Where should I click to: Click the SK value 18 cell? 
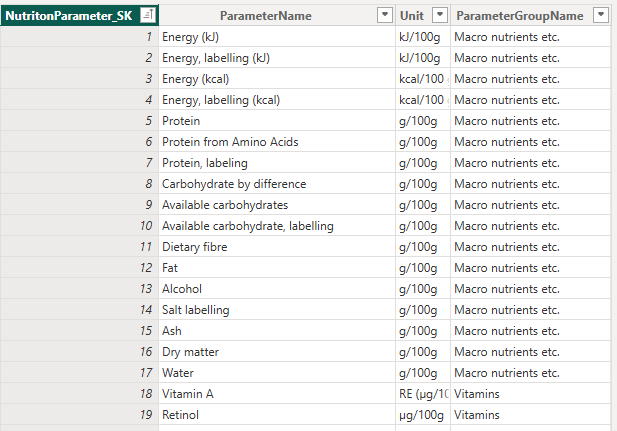point(79,394)
